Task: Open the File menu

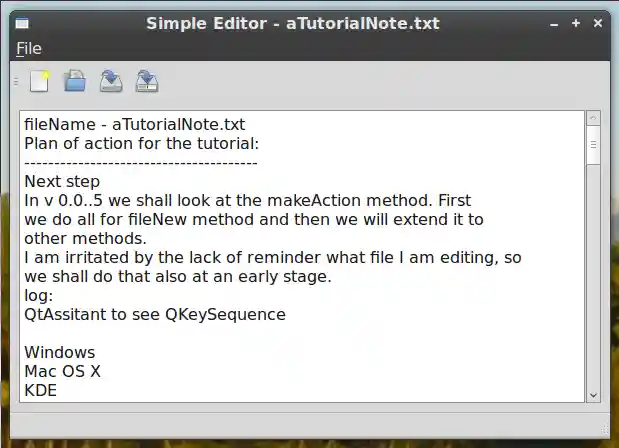Action: (x=29, y=48)
